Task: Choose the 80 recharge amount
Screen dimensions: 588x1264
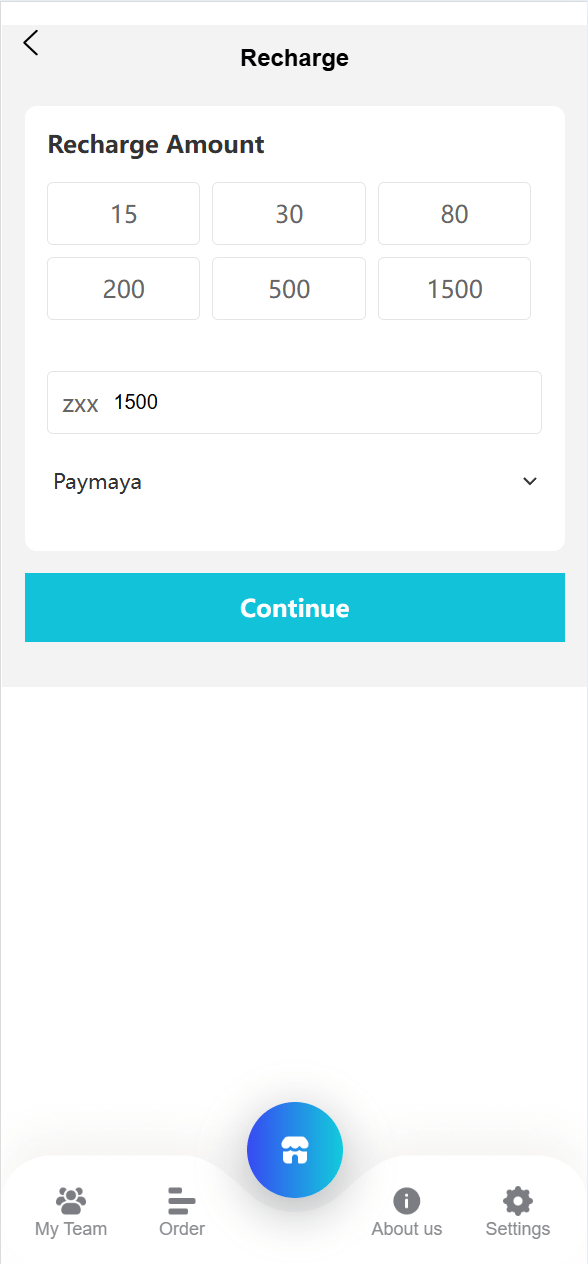Action: coord(455,214)
